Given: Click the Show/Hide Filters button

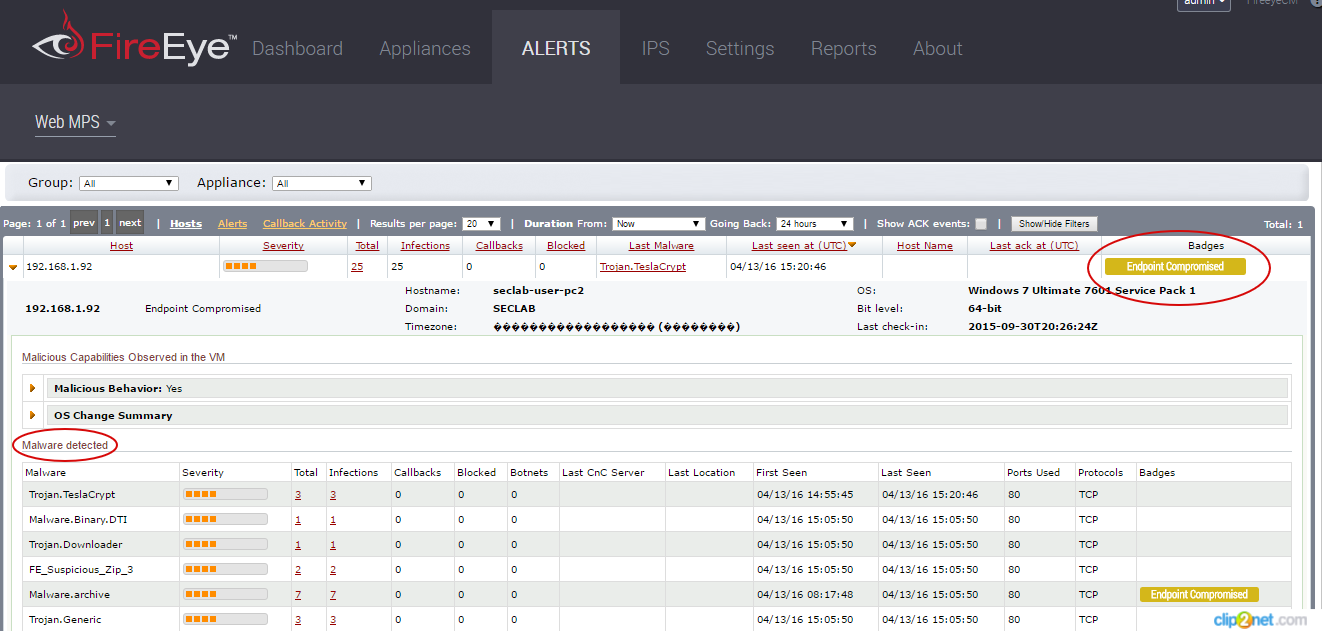Looking at the screenshot, I should pyautogui.click(x=1054, y=223).
